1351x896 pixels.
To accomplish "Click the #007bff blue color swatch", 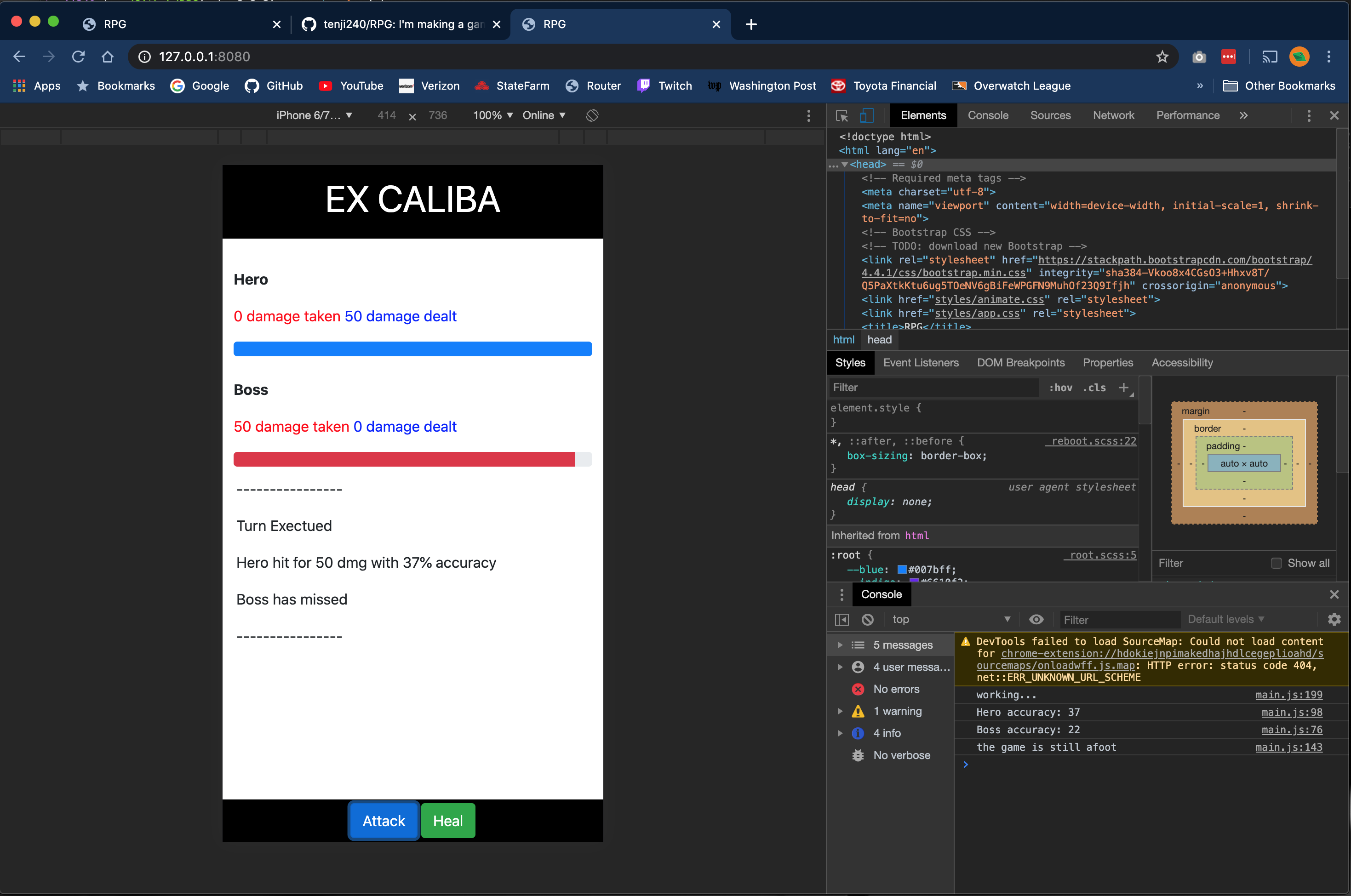I will pyautogui.click(x=902, y=570).
